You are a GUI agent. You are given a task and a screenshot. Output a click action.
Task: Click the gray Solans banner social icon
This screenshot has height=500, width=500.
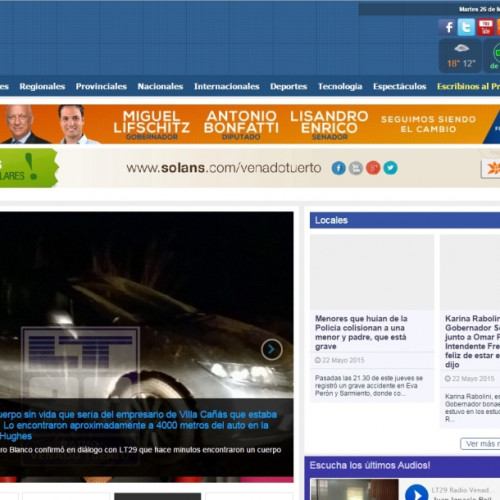(356, 168)
